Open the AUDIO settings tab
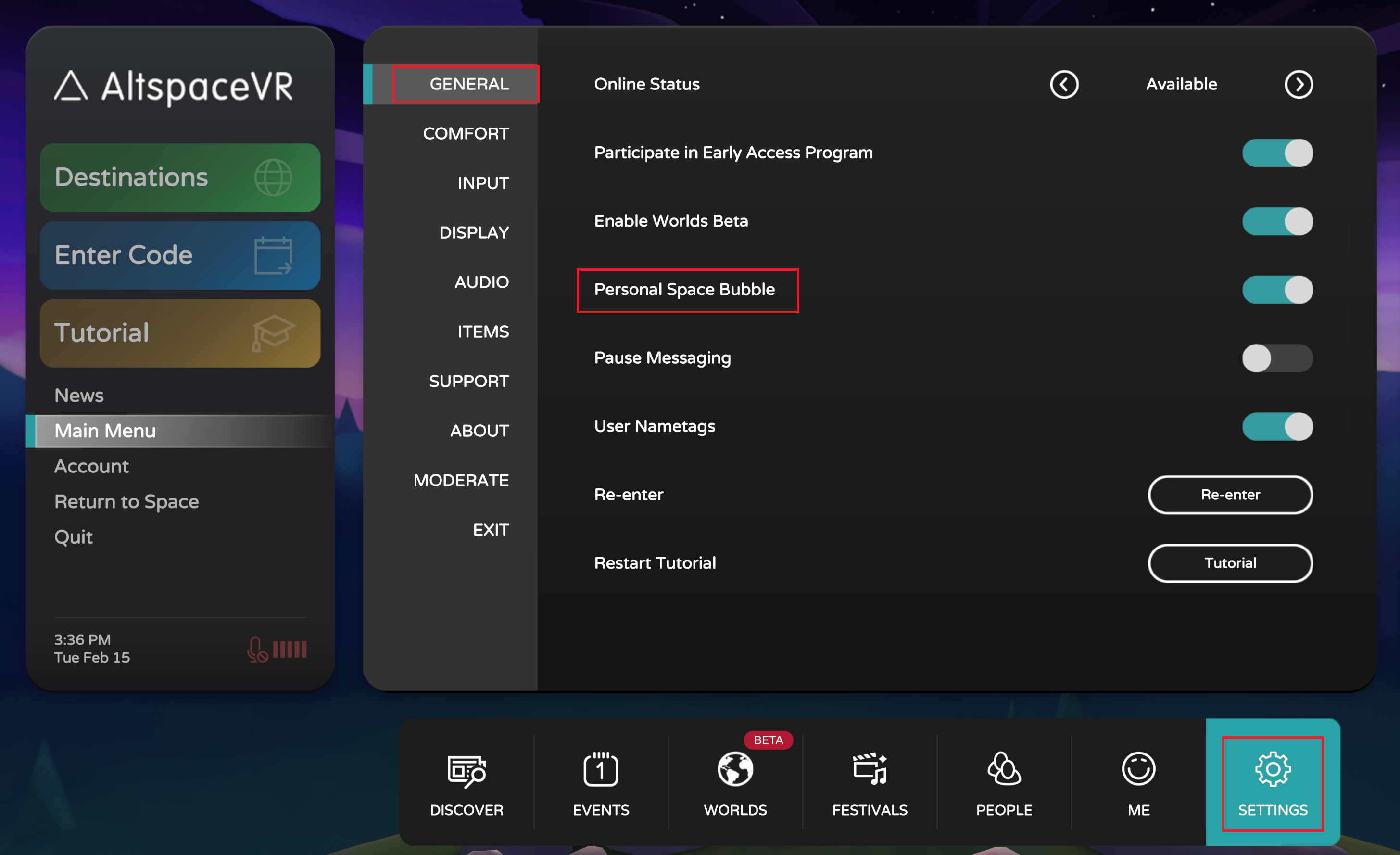 [481, 282]
